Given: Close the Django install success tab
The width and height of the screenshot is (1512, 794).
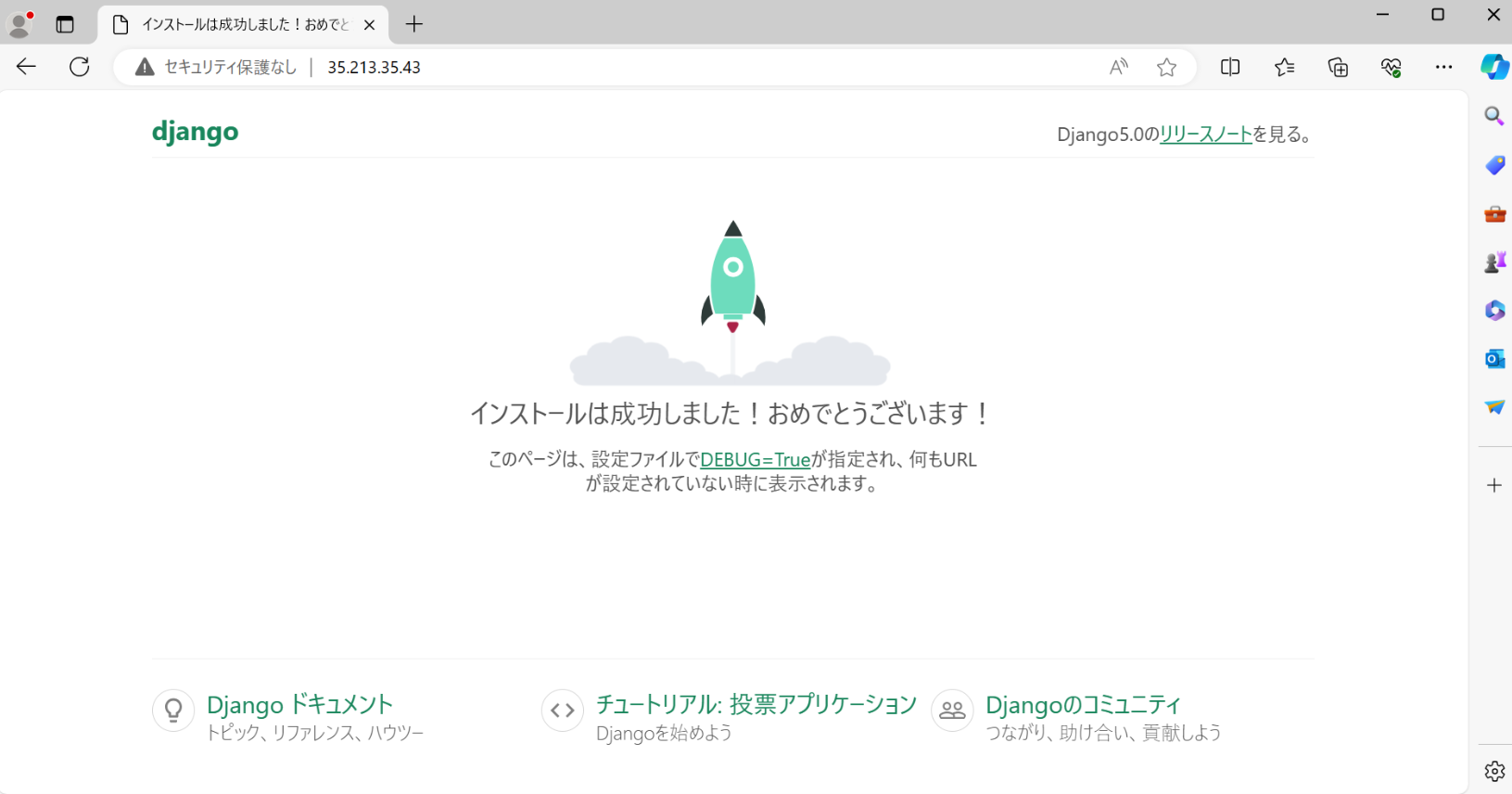Looking at the screenshot, I should coord(369,25).
